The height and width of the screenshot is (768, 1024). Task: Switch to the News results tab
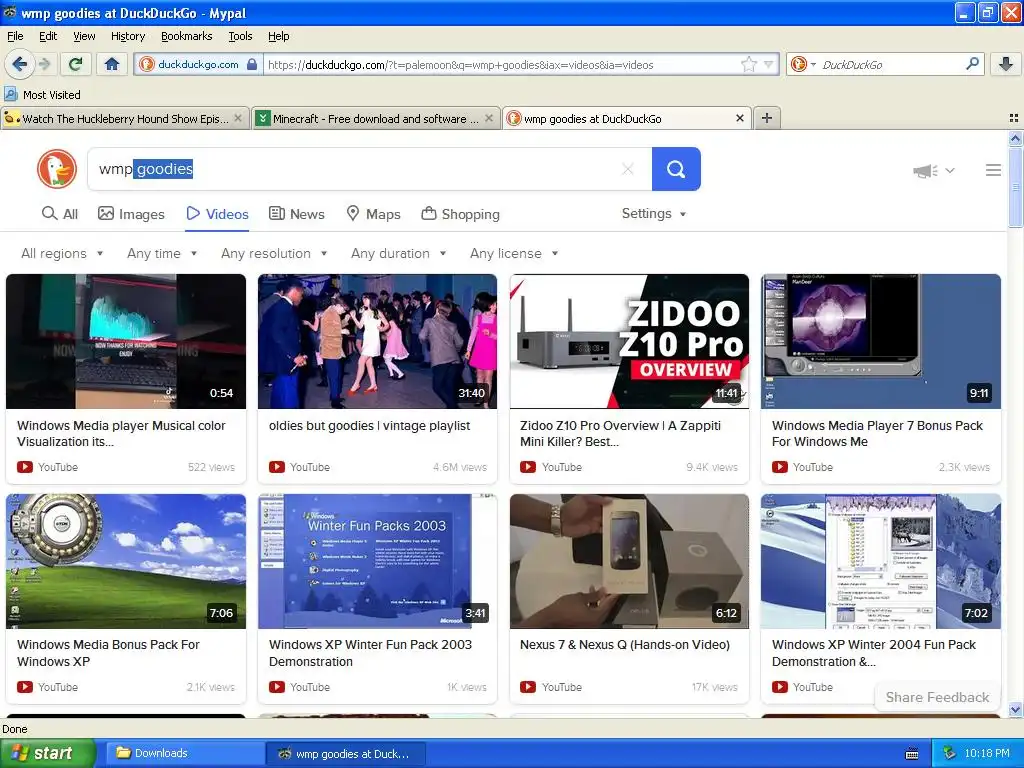pyautogui.click(x=296, y=214)
